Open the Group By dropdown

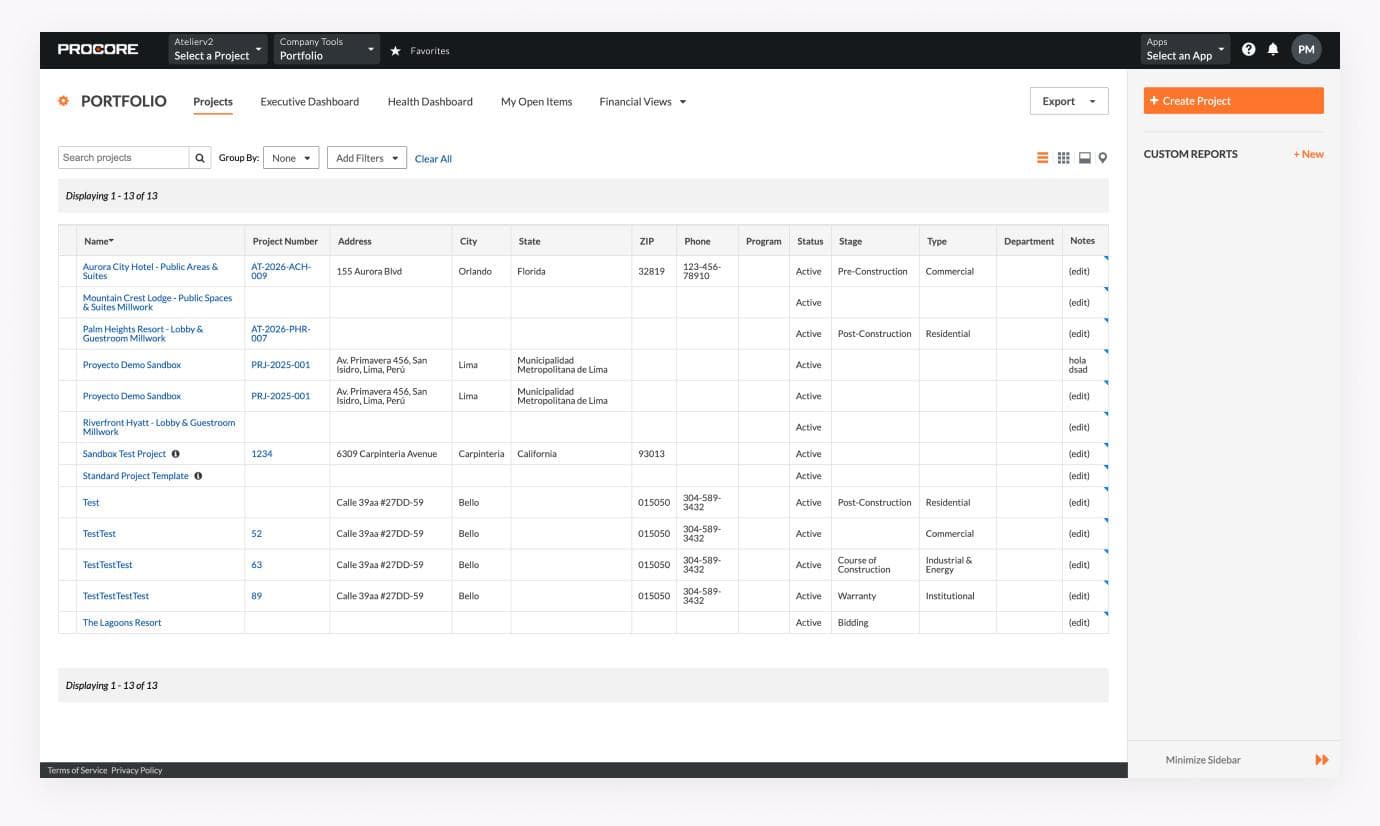coord(290,157)
